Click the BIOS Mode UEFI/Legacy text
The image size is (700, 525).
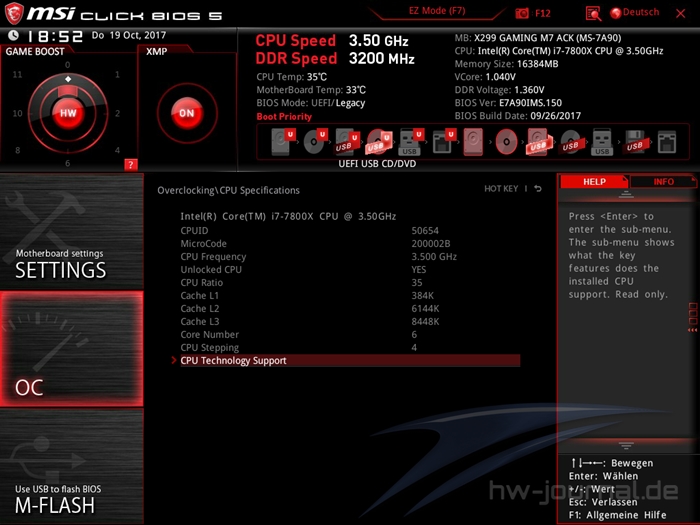[311, 103]
